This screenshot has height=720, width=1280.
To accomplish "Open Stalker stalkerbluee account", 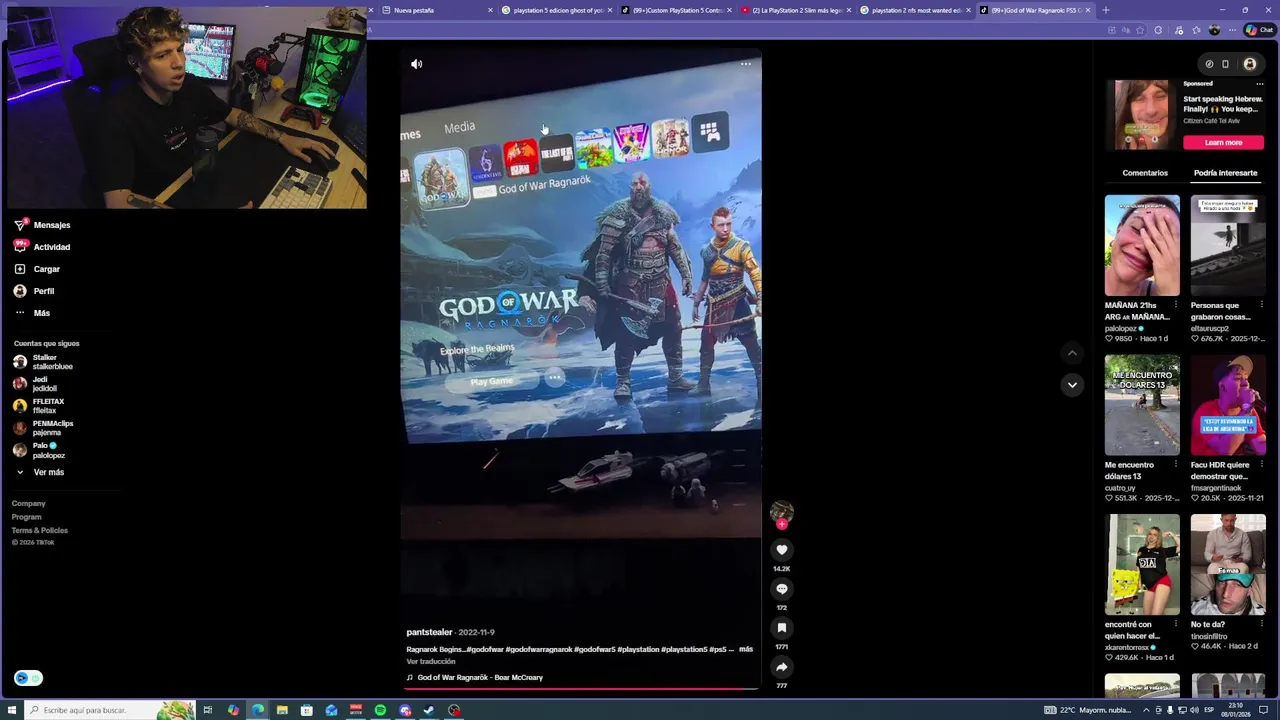I will click(x=43, y=362).
